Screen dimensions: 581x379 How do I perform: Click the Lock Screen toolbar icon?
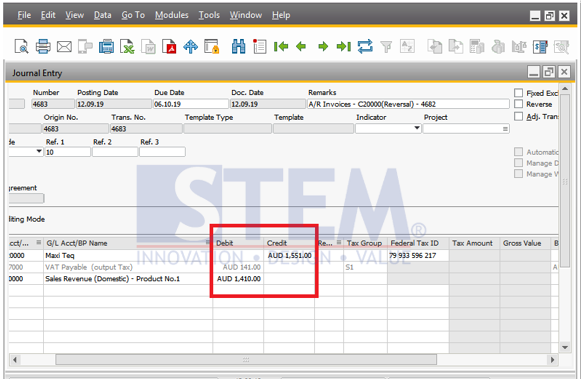212,47
